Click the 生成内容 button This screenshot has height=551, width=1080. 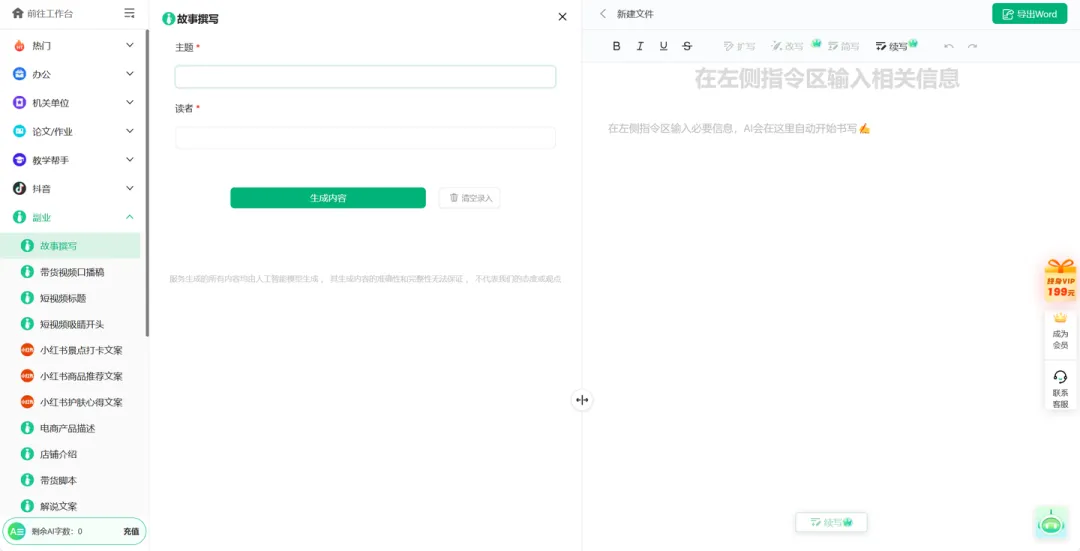pos(328,198)
